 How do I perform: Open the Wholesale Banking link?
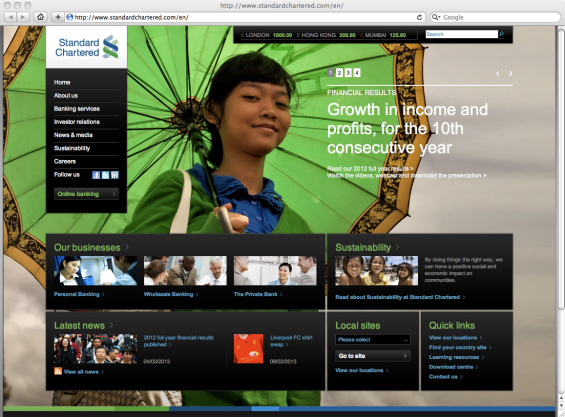pos(171,294)
